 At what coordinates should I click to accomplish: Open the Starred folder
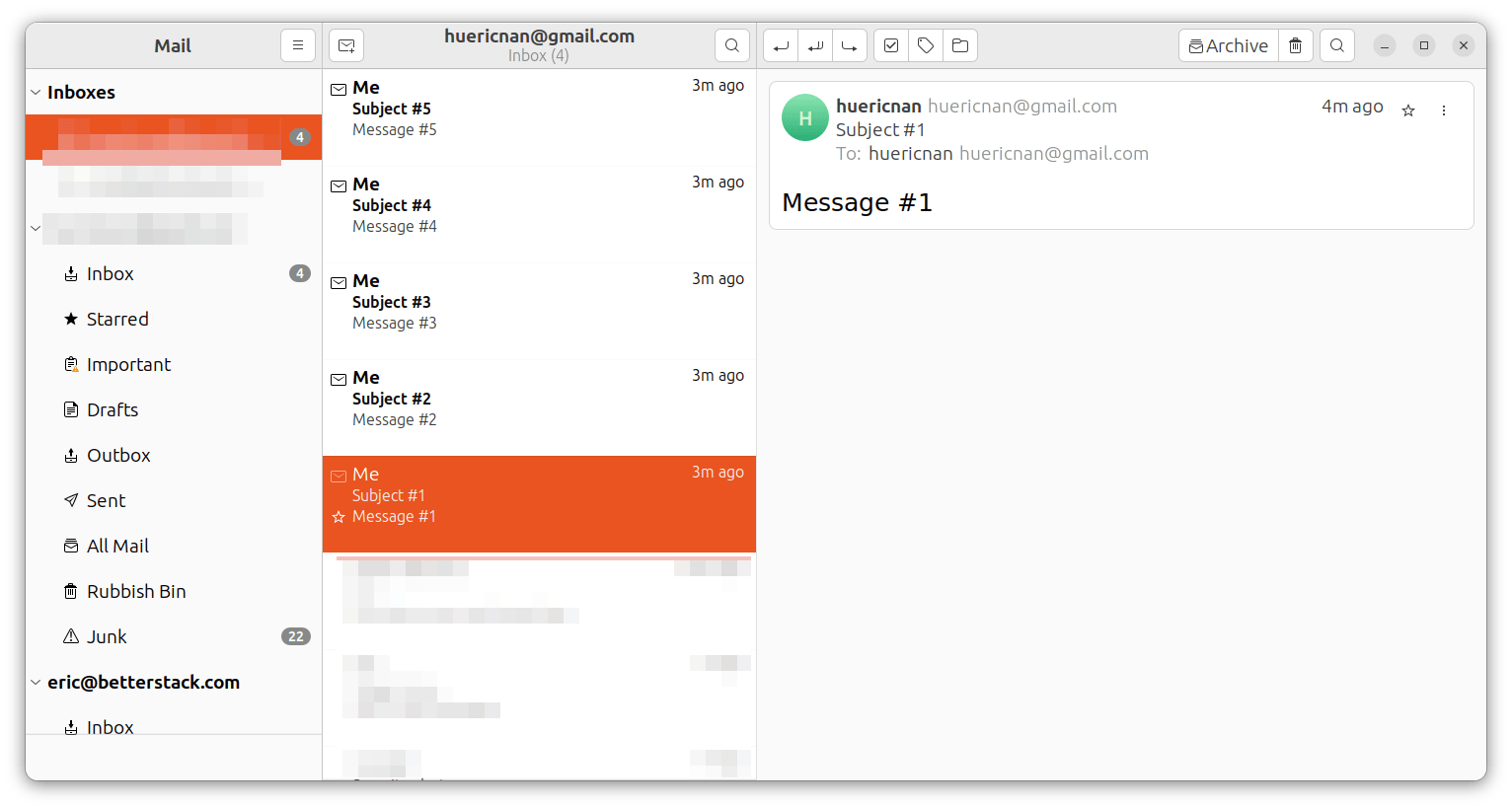click(x=174, y=319)
